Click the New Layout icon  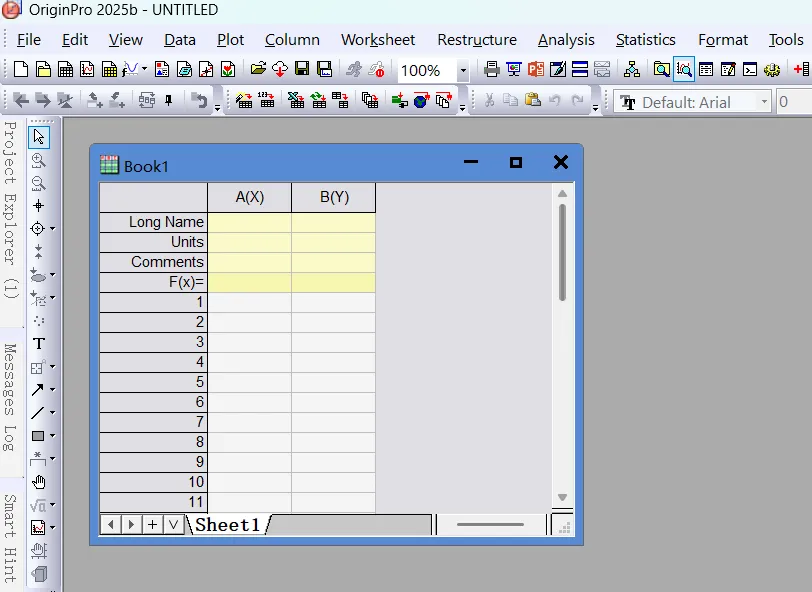(x=162, y=69)
